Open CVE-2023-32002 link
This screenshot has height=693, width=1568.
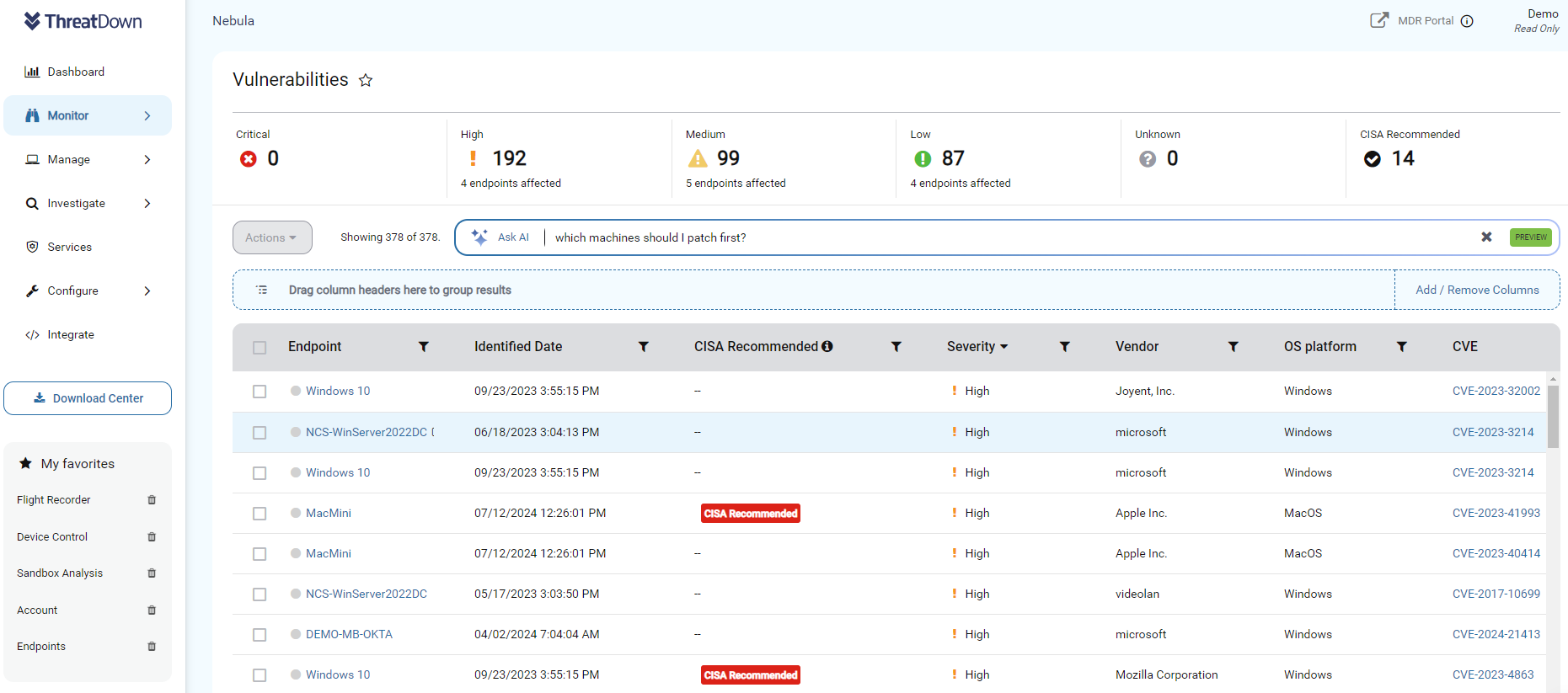(x=1496, y=391)
